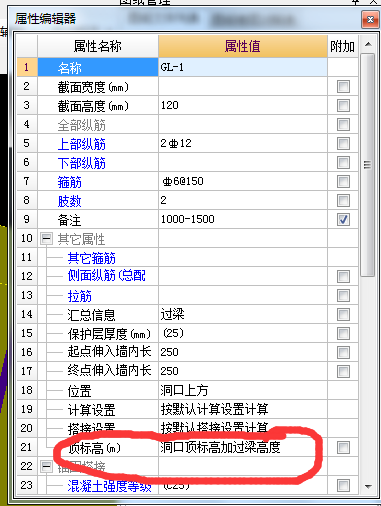Screen dimensions: 381x506
Task: Collapse the 其它属性 group
Action: pyautogui.click(x=46, y=239)
